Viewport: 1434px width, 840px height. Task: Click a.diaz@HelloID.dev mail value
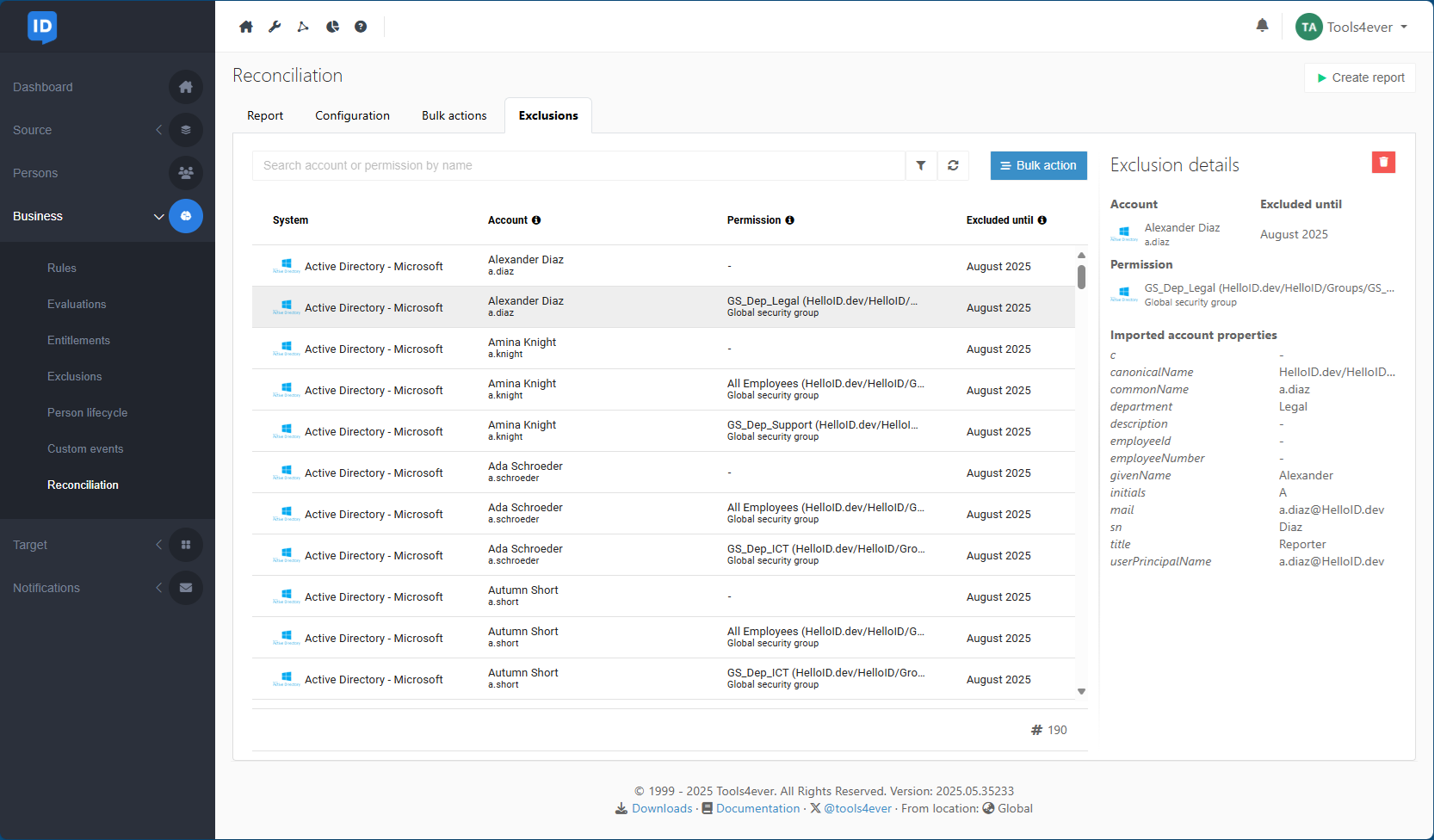pyautogui.click(x=1332, y=510)
